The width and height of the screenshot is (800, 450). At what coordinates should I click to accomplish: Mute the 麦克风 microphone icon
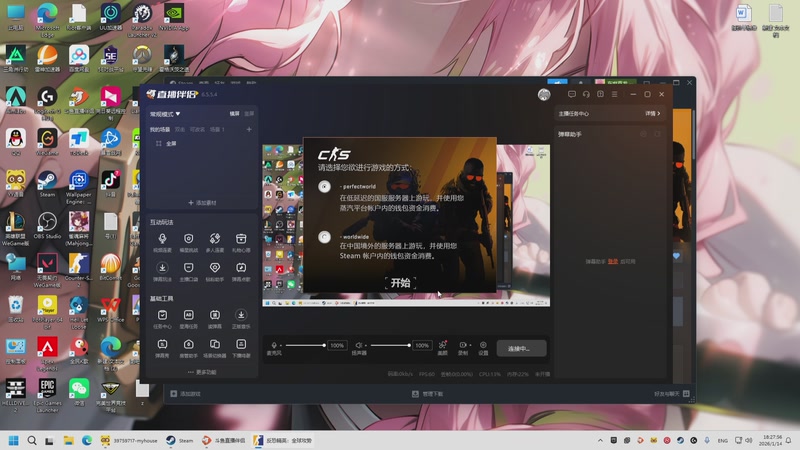(274, 345)
